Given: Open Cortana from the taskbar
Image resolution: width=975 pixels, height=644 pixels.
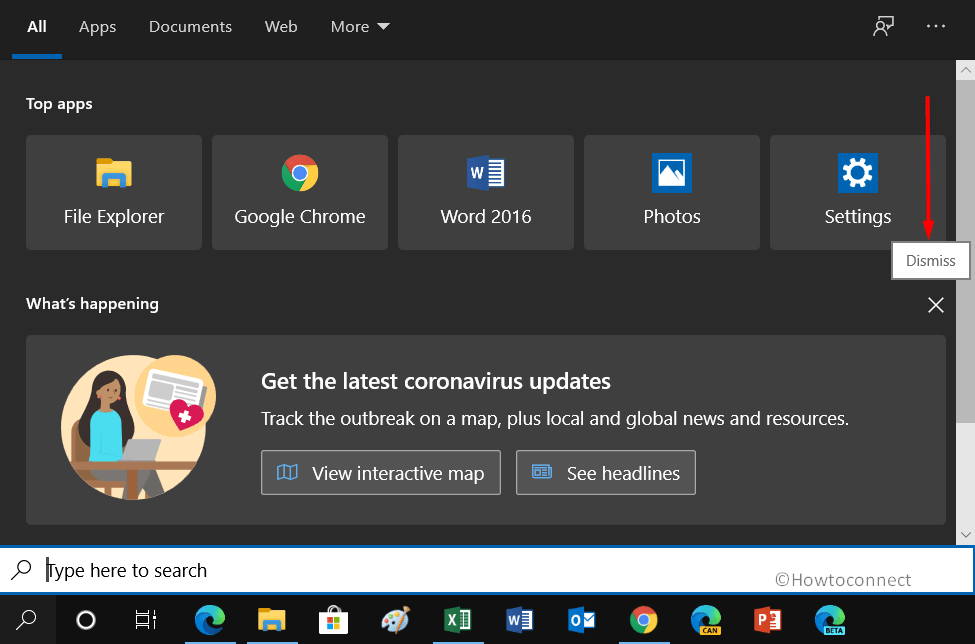Looking at the screenshot, I should (86, 620).
